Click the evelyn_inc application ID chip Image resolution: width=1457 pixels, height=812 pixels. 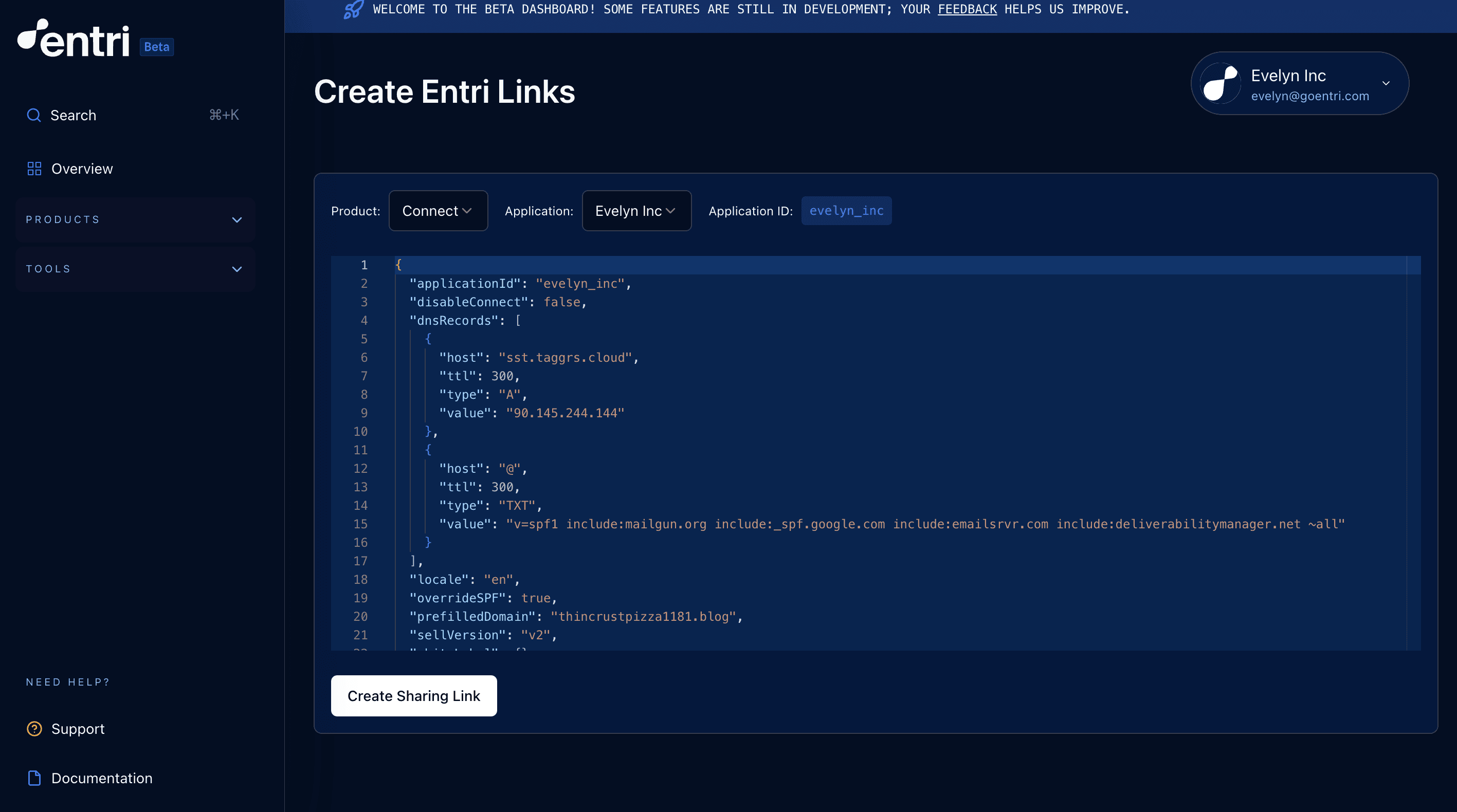click(x=846, y=211)
